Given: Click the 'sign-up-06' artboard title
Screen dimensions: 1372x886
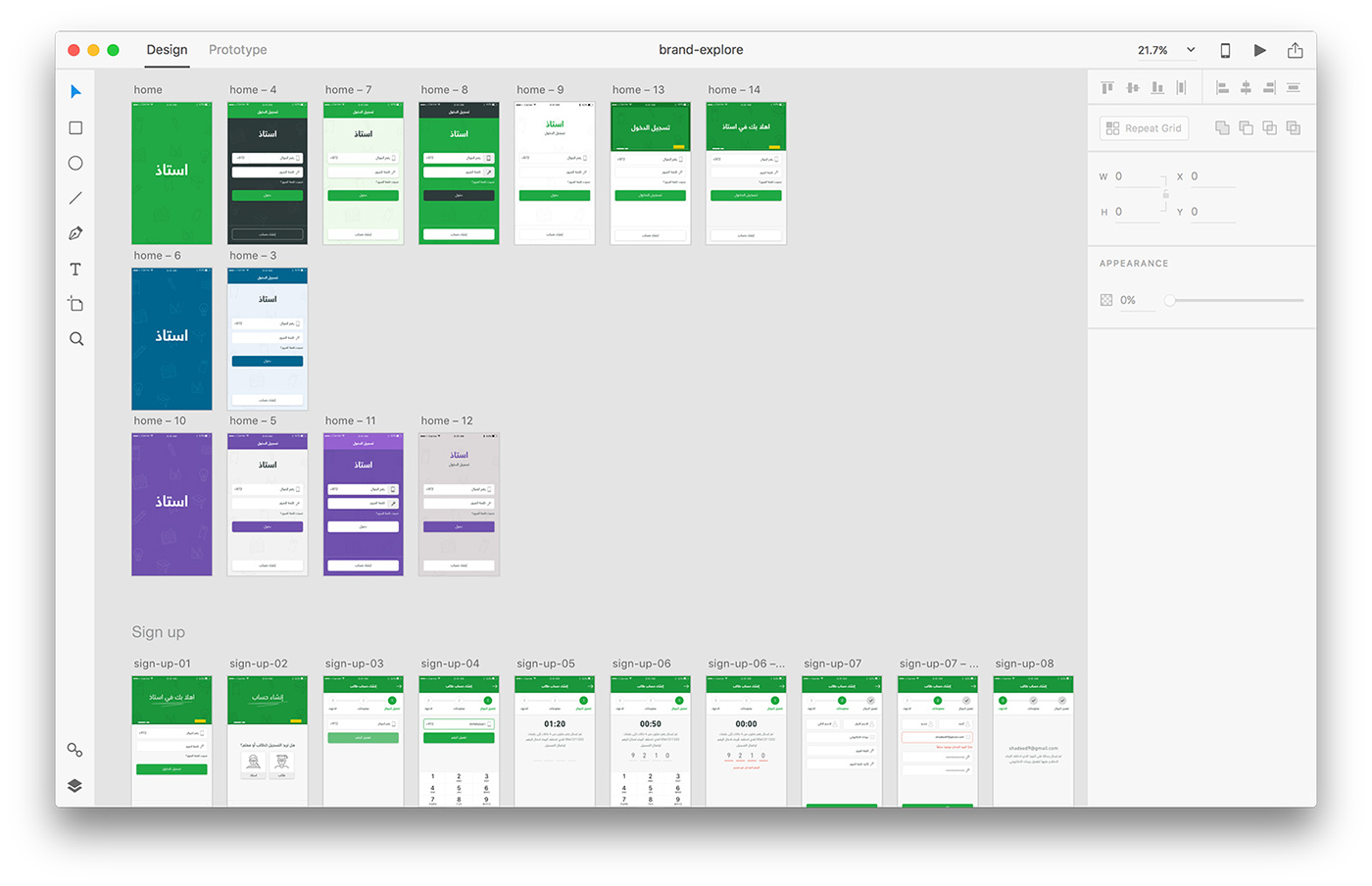Looking at the screenshot, I should tap(642, 664).
